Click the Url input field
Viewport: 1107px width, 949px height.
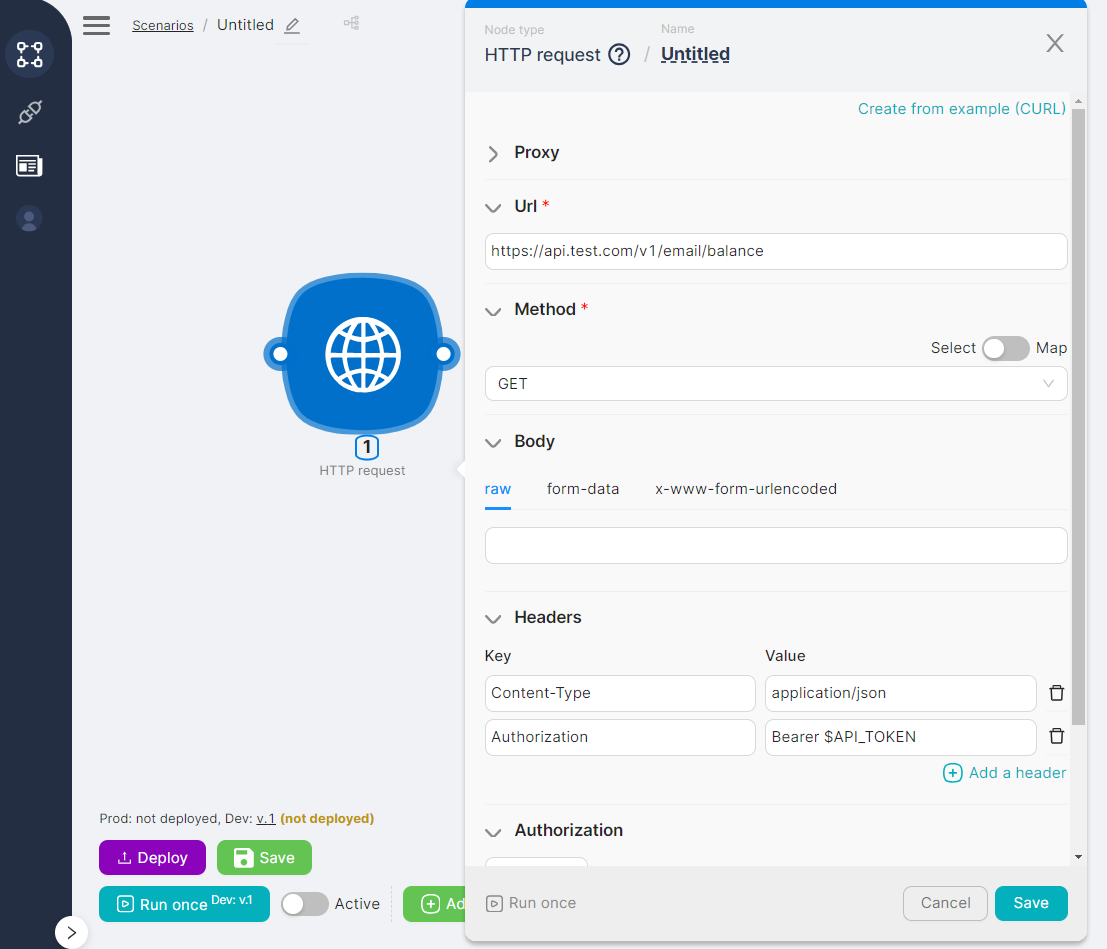point(775,251)
